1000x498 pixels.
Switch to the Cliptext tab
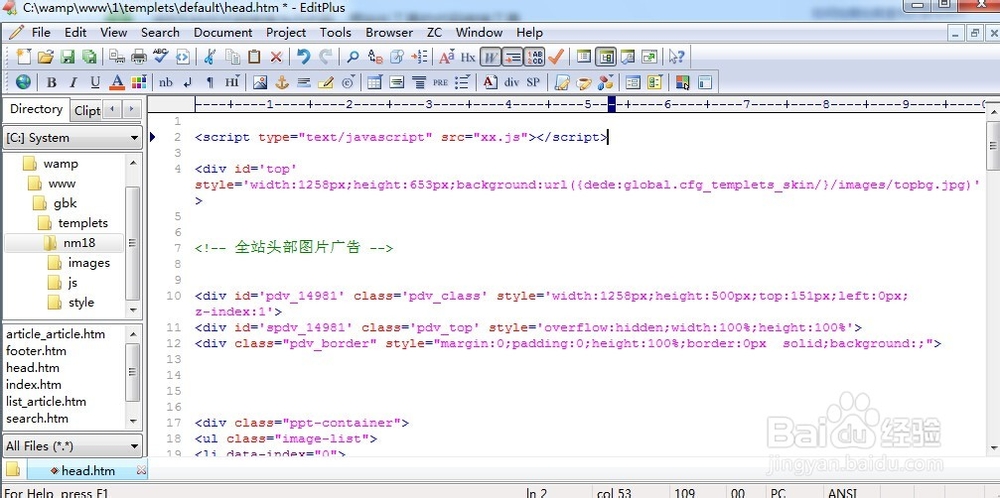87,110
